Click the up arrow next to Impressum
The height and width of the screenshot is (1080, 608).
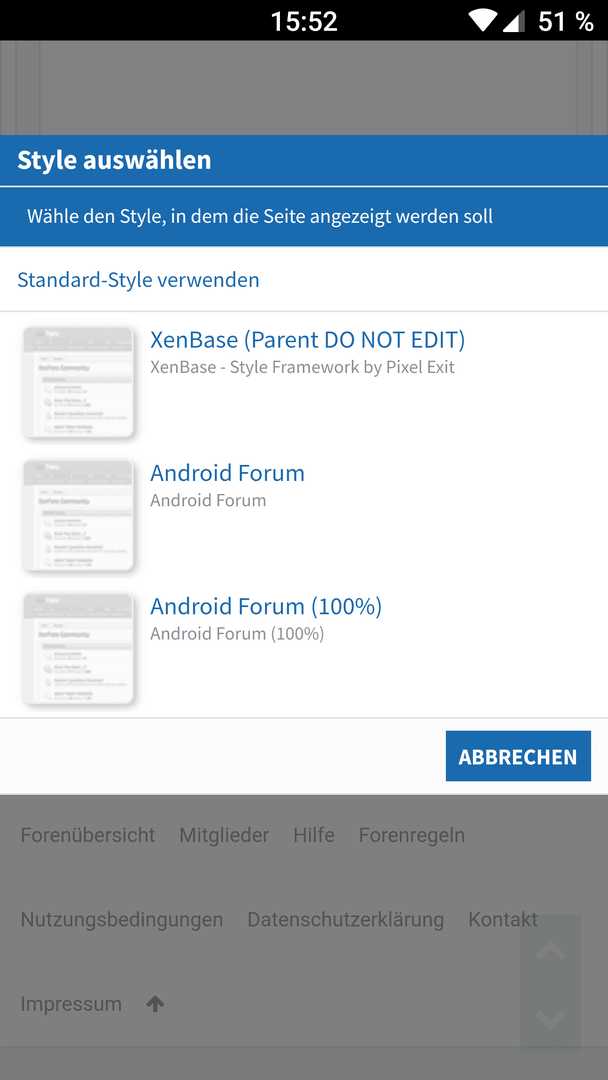click(x=155, y=1004)
